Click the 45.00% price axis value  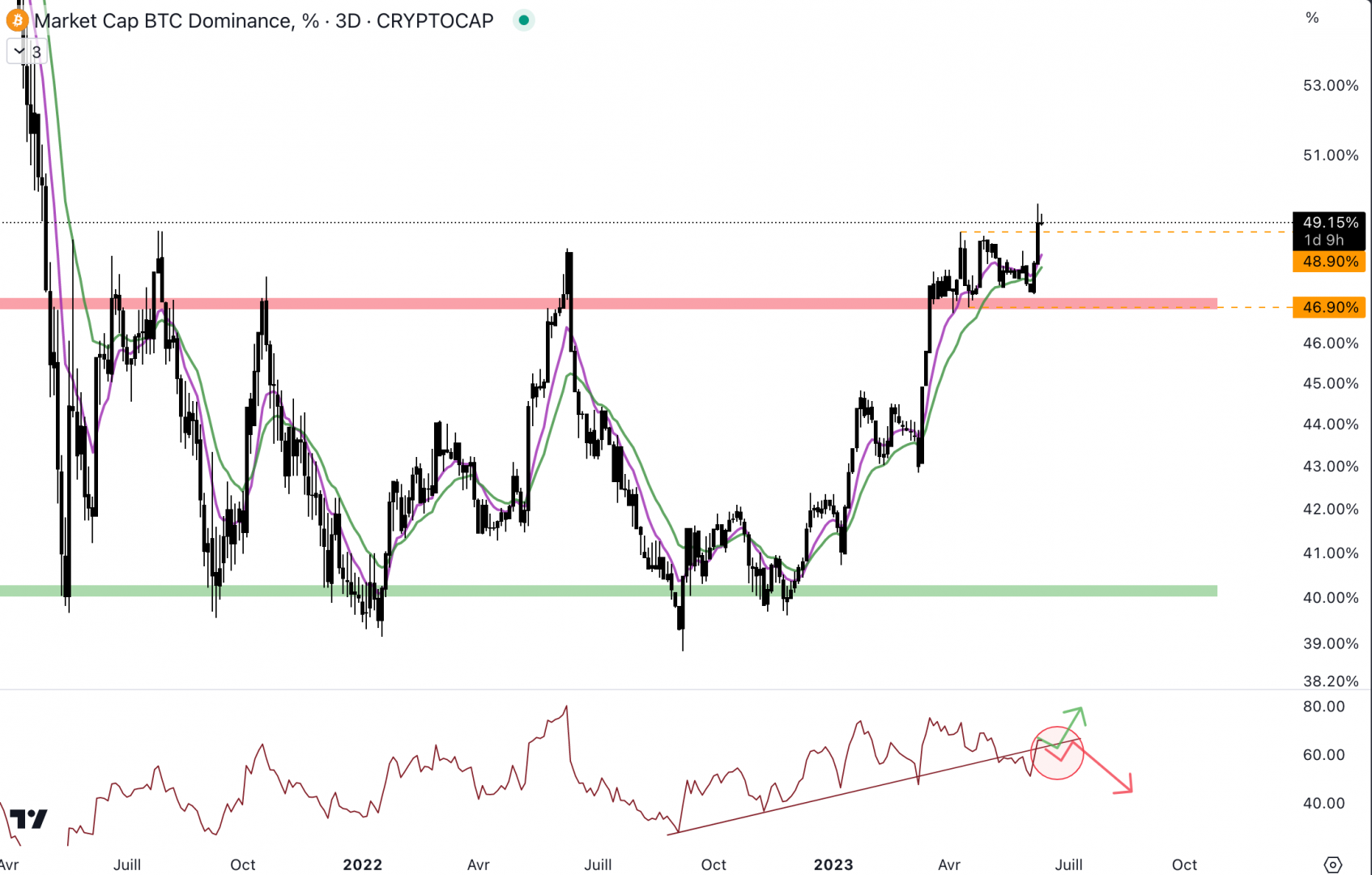pos(1330,383)
